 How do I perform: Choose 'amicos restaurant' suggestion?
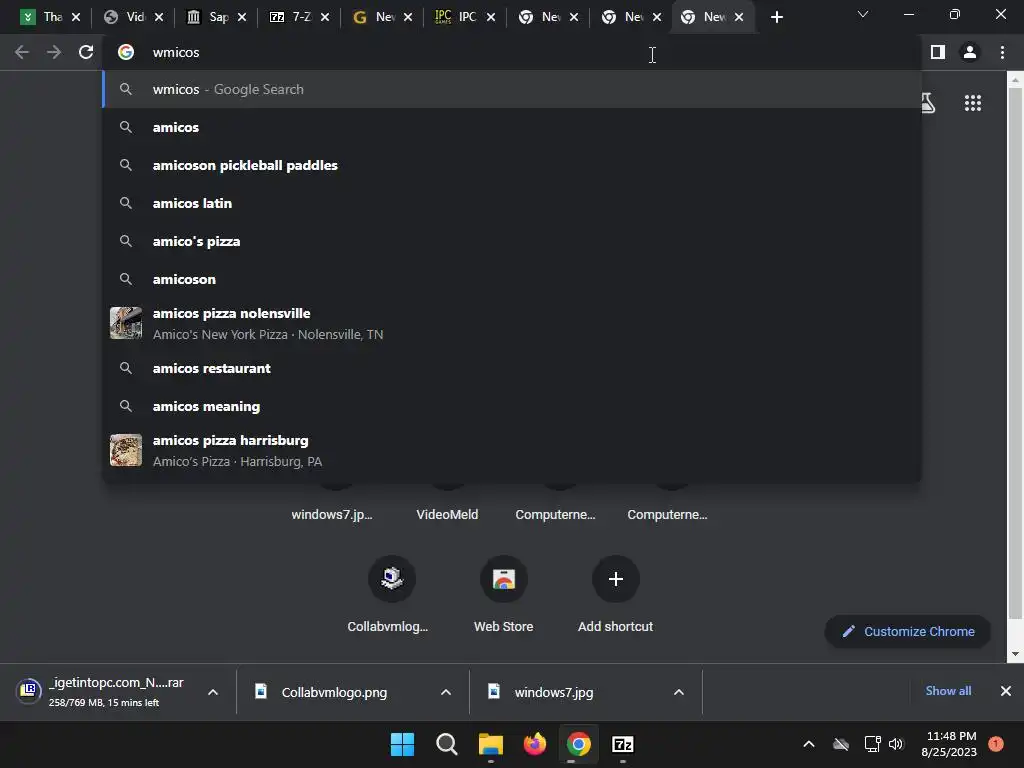(511, 368)
